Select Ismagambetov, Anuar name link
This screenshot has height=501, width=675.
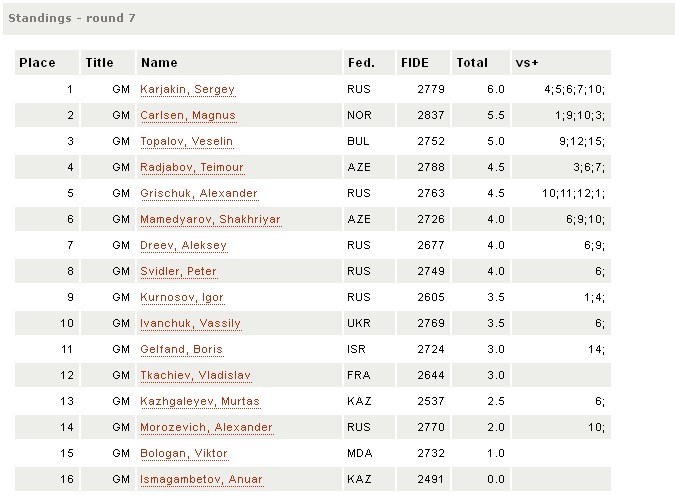(201, 479)
